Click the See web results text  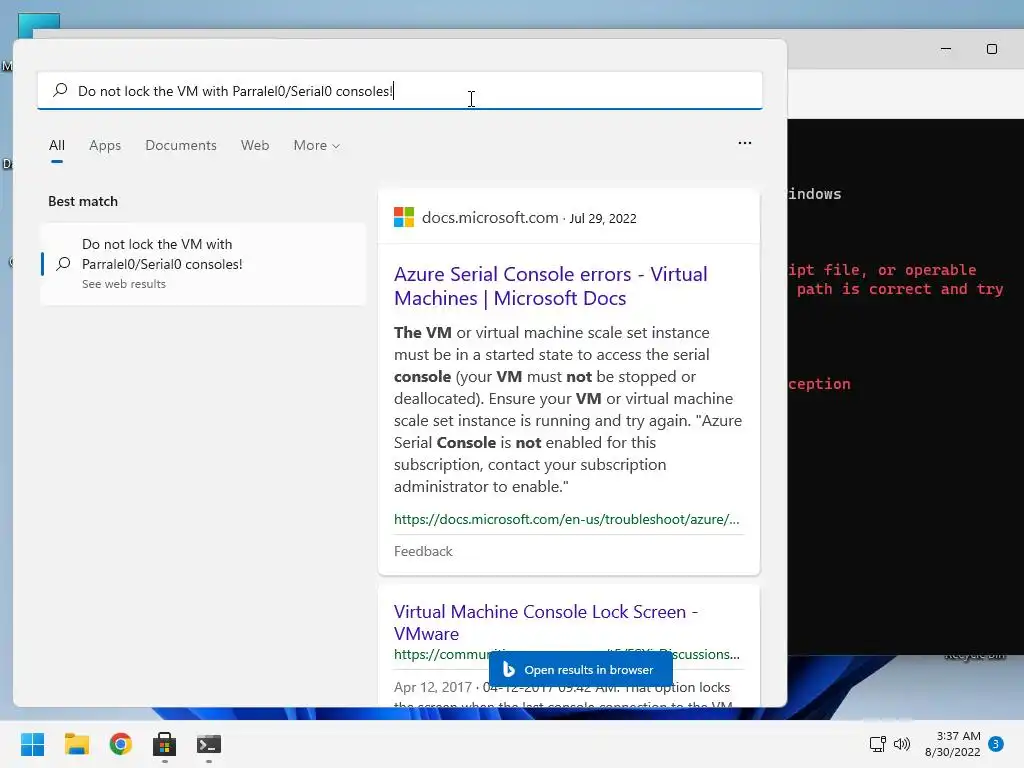click(x=123, y=284)
